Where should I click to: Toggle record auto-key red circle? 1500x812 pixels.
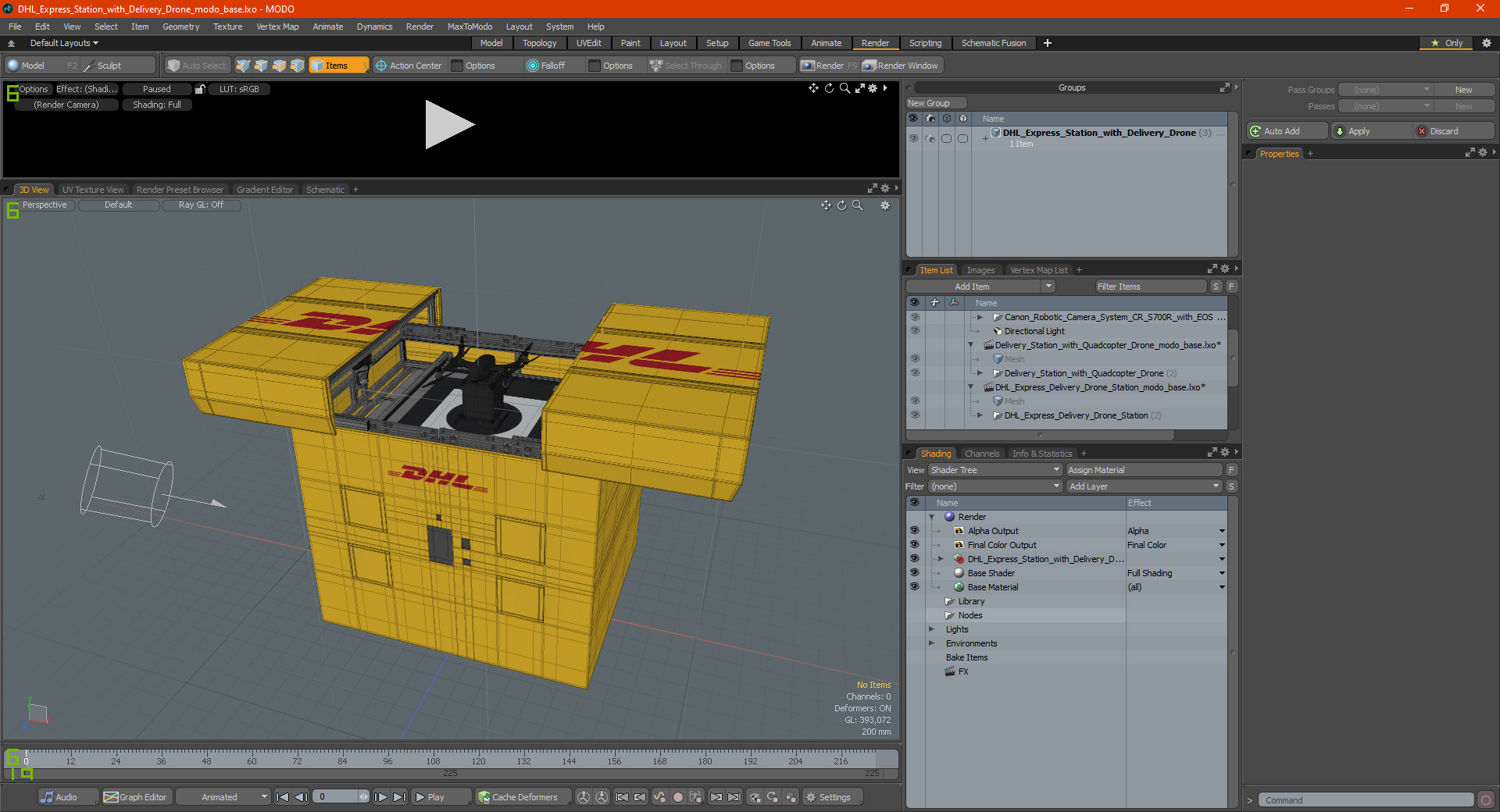tap(678, 797)
